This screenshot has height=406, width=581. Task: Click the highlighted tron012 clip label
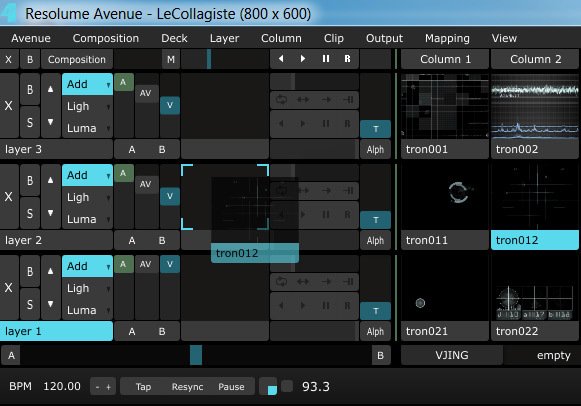pos(535,240)
